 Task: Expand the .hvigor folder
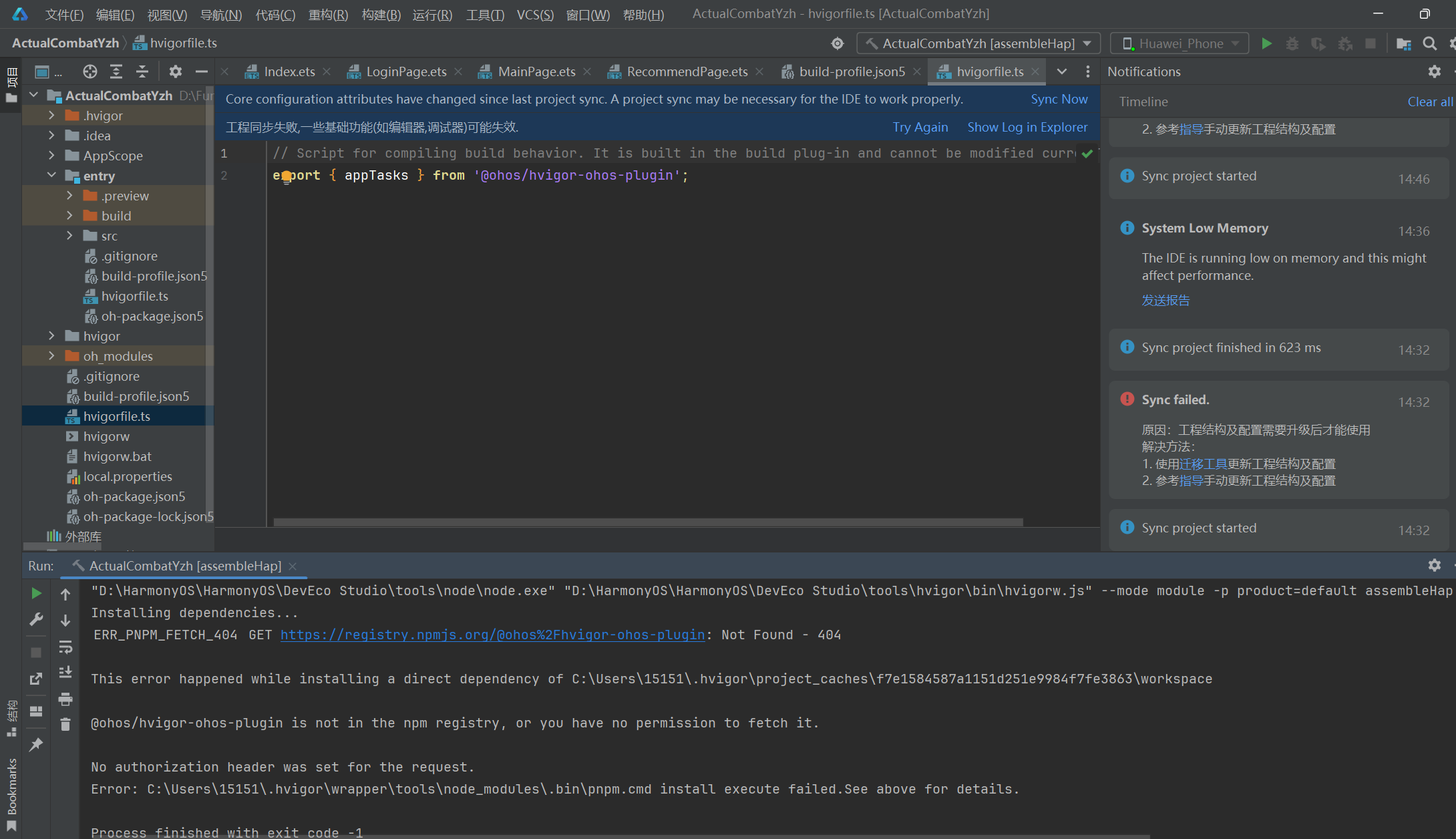point(51,116)
